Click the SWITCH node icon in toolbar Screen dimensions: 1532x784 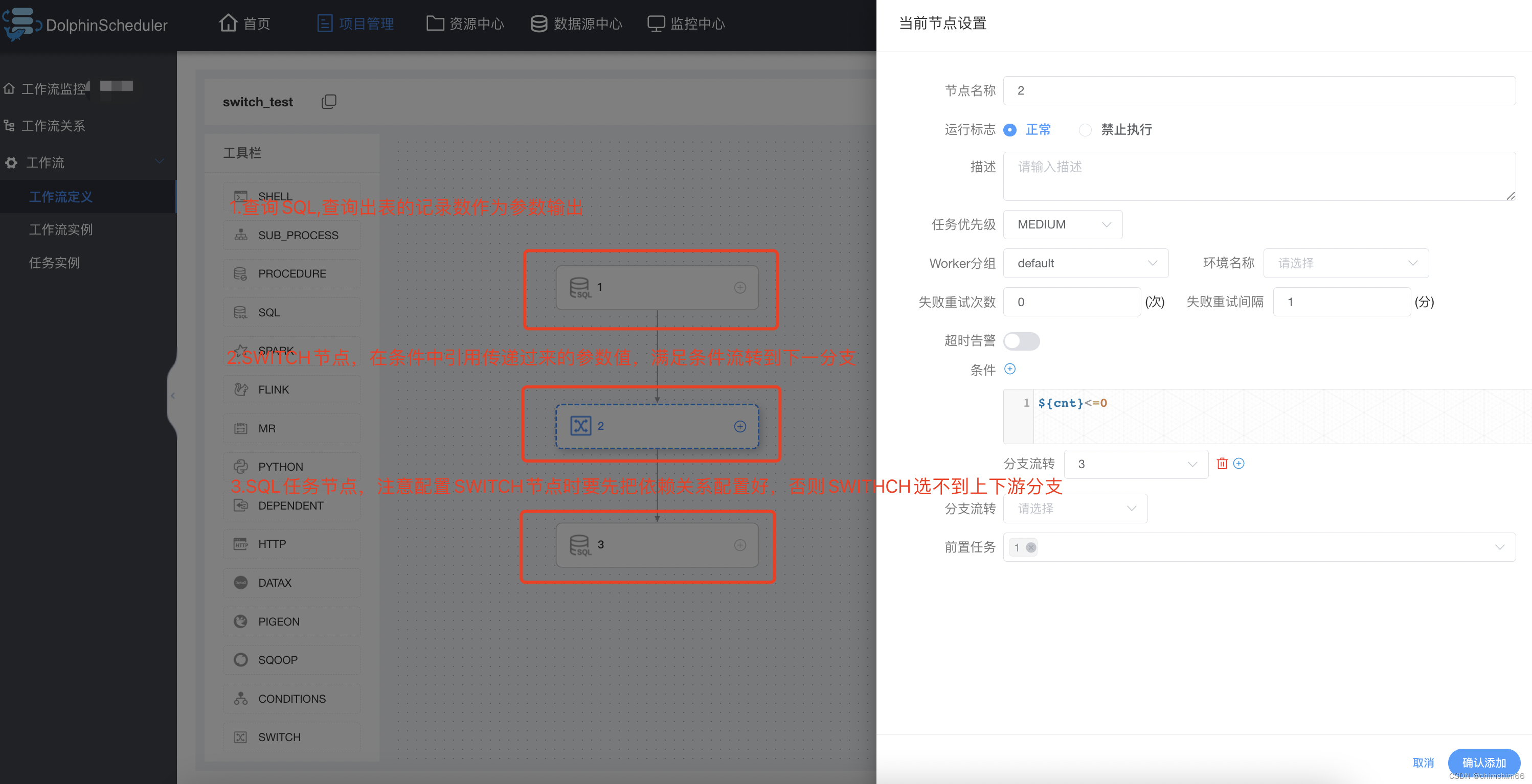point(239,736)
